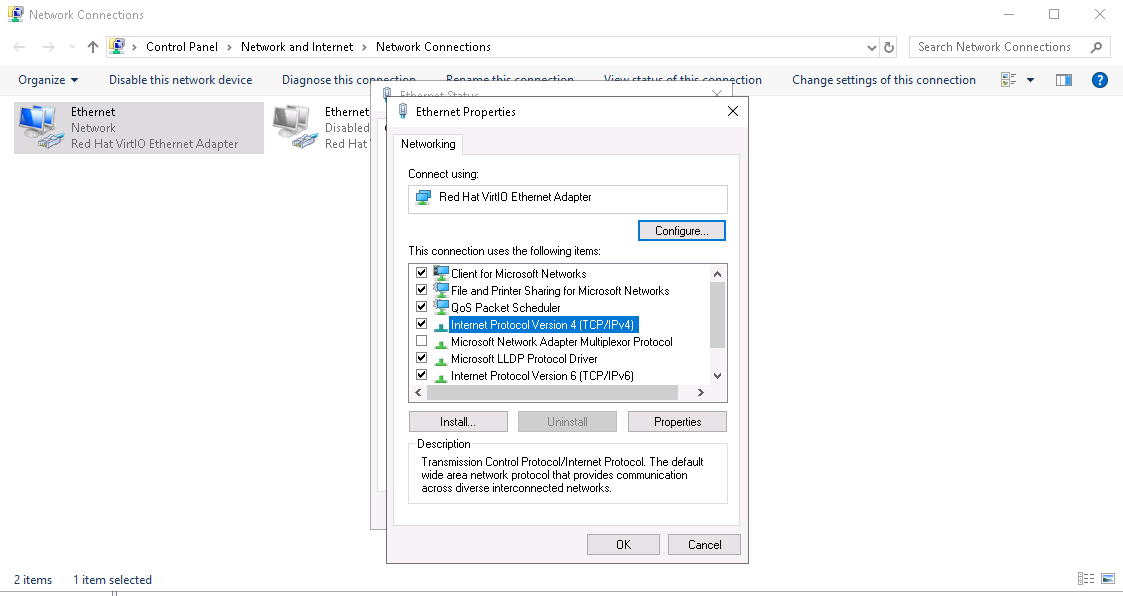Click the Ethernet Properties title bar icon
Image resolution: width=1123 pixels, height=596 pixels.
click(x=403, y=112)
